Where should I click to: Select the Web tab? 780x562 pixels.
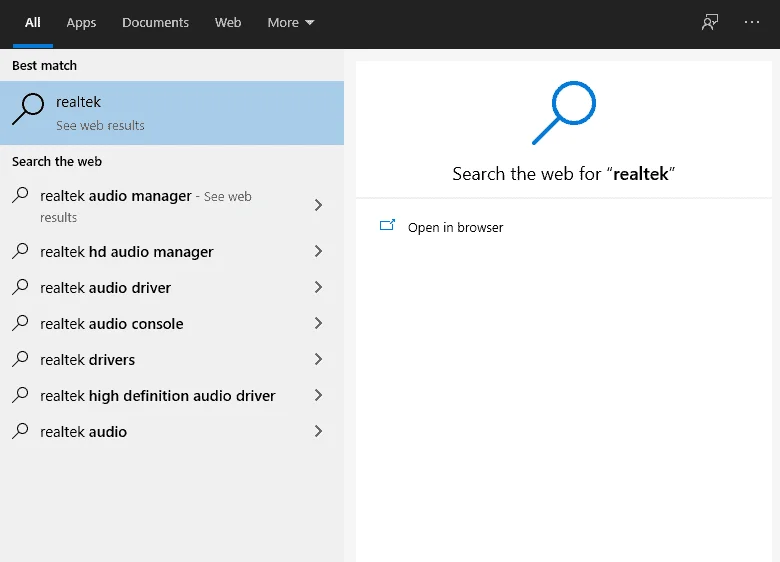pos(228,23)
